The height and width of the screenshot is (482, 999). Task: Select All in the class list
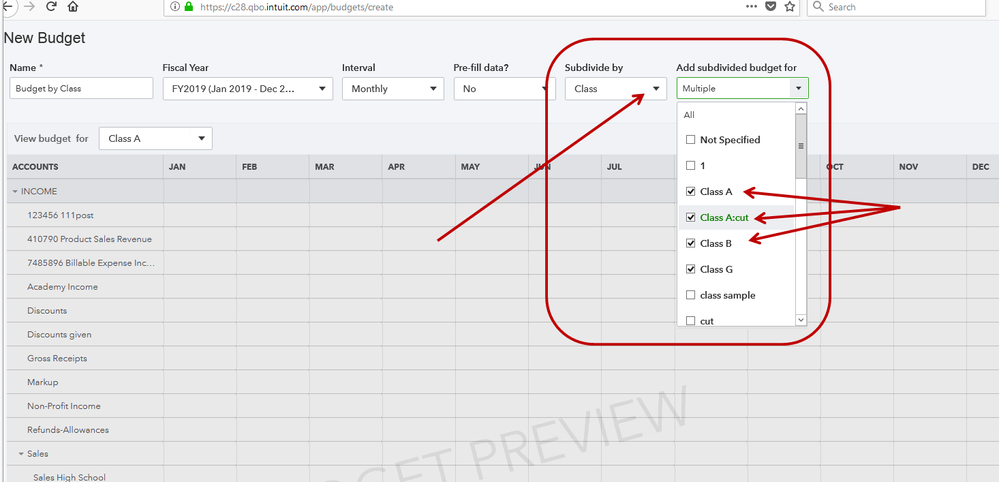point(689,115)
